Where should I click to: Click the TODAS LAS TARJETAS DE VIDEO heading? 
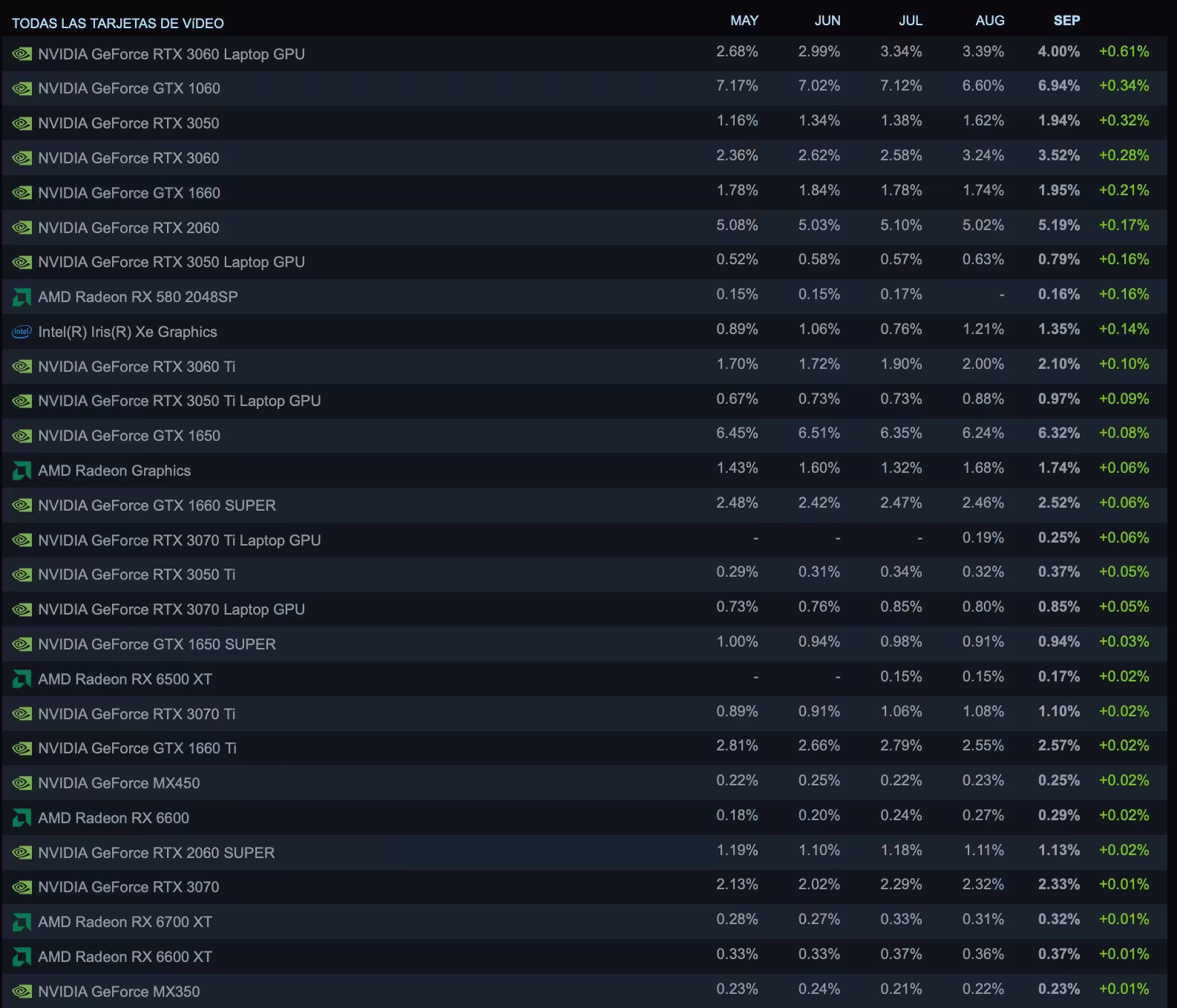click(x=118, y=24)
